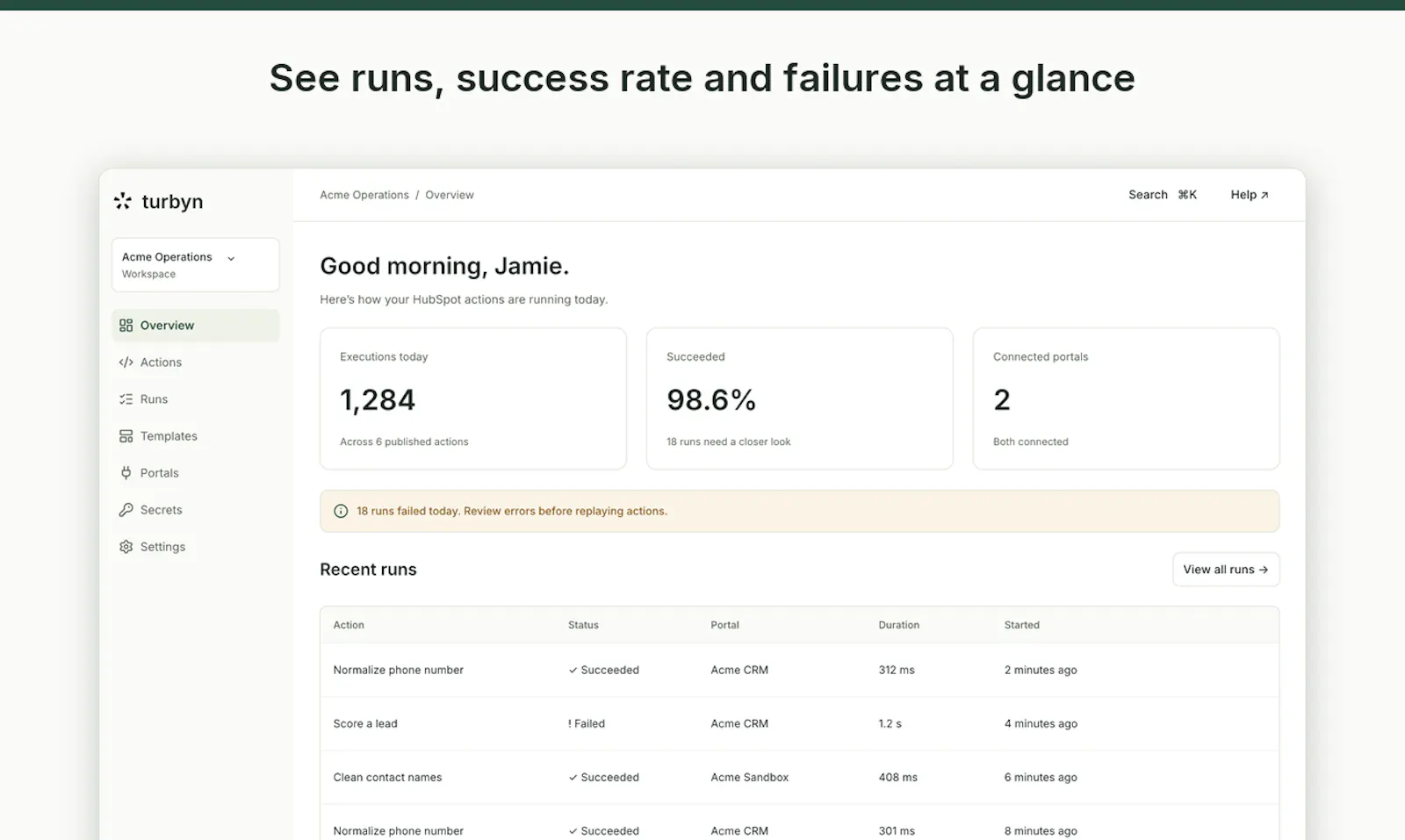Open the Succeeded 98.6% card
Viewport: 1405px width, 840px height.
[x=800, y=398]
